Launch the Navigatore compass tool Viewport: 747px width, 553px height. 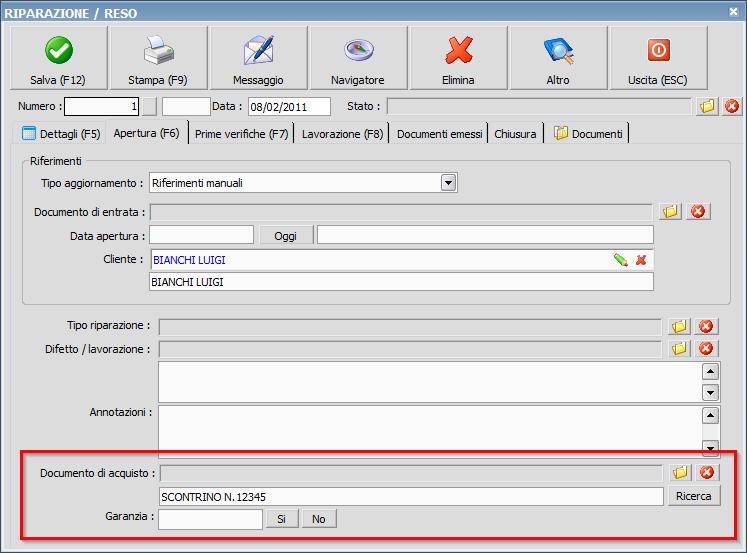(359, 58)
